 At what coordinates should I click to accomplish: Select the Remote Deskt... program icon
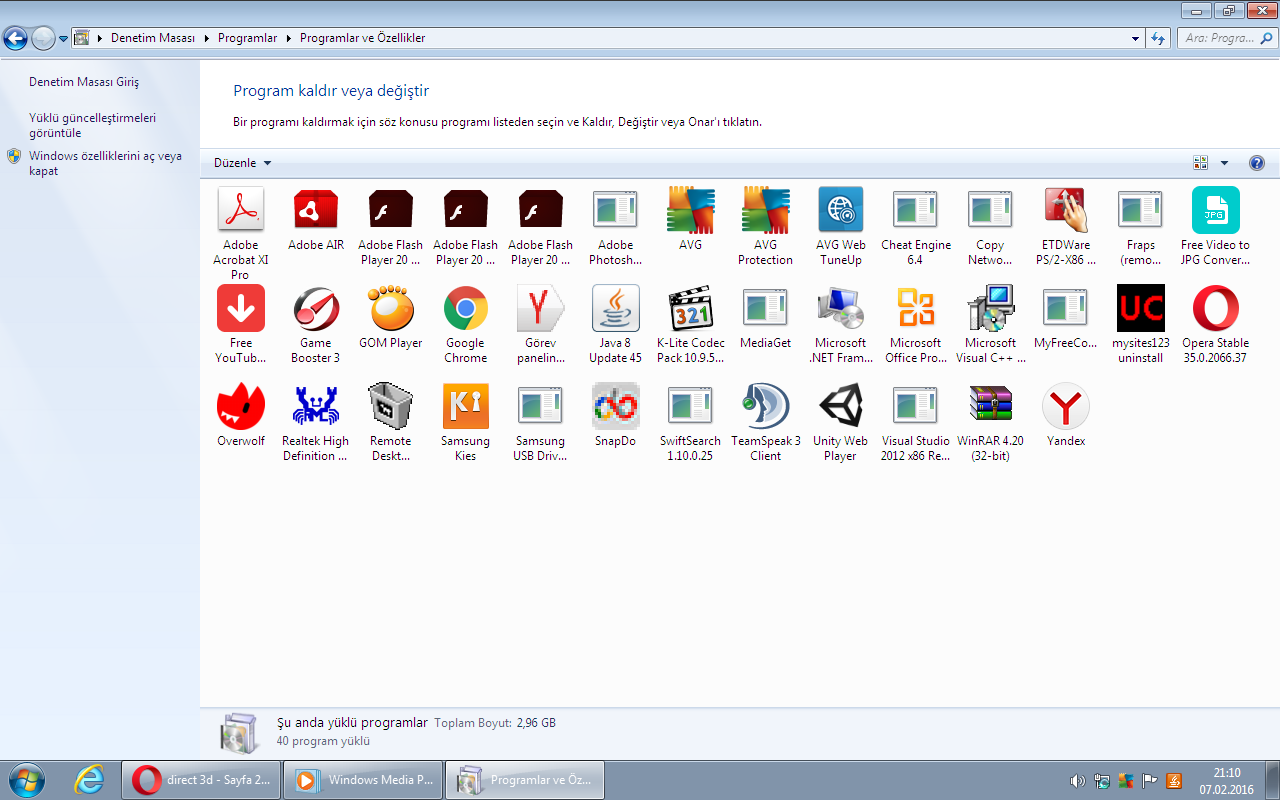[391, 406]
